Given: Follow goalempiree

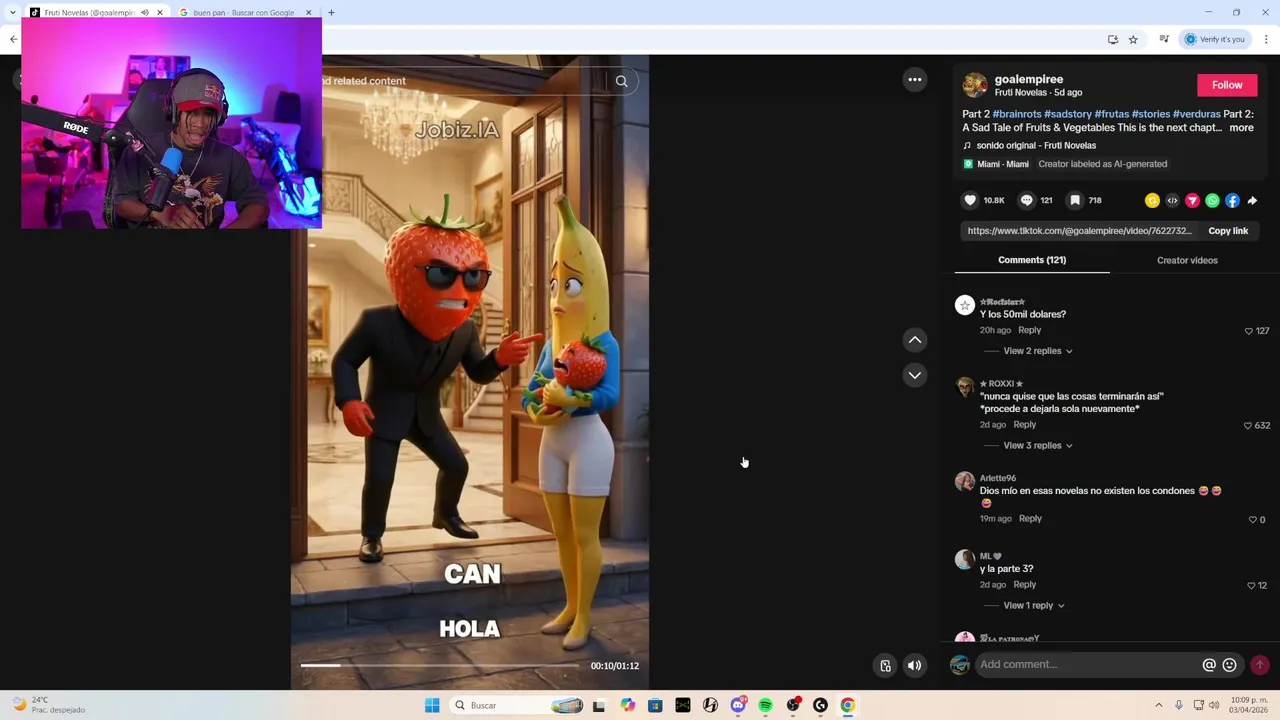Looking at the screenshot, I should coord(1227,85).
